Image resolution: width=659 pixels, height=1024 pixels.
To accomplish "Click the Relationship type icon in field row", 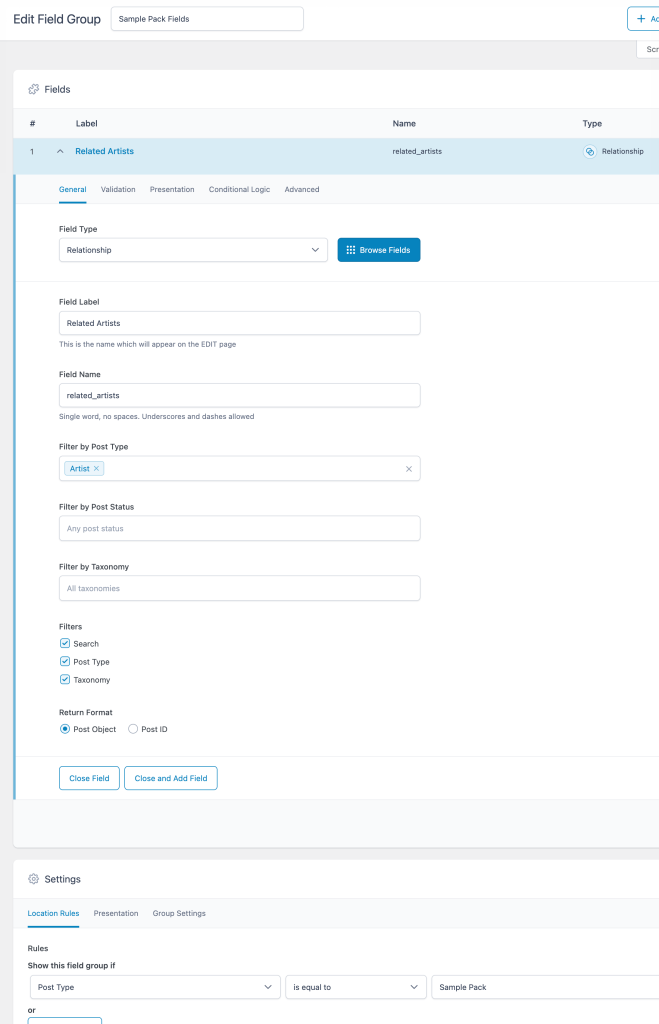I will pyautogui.click(x=590, y=151).
